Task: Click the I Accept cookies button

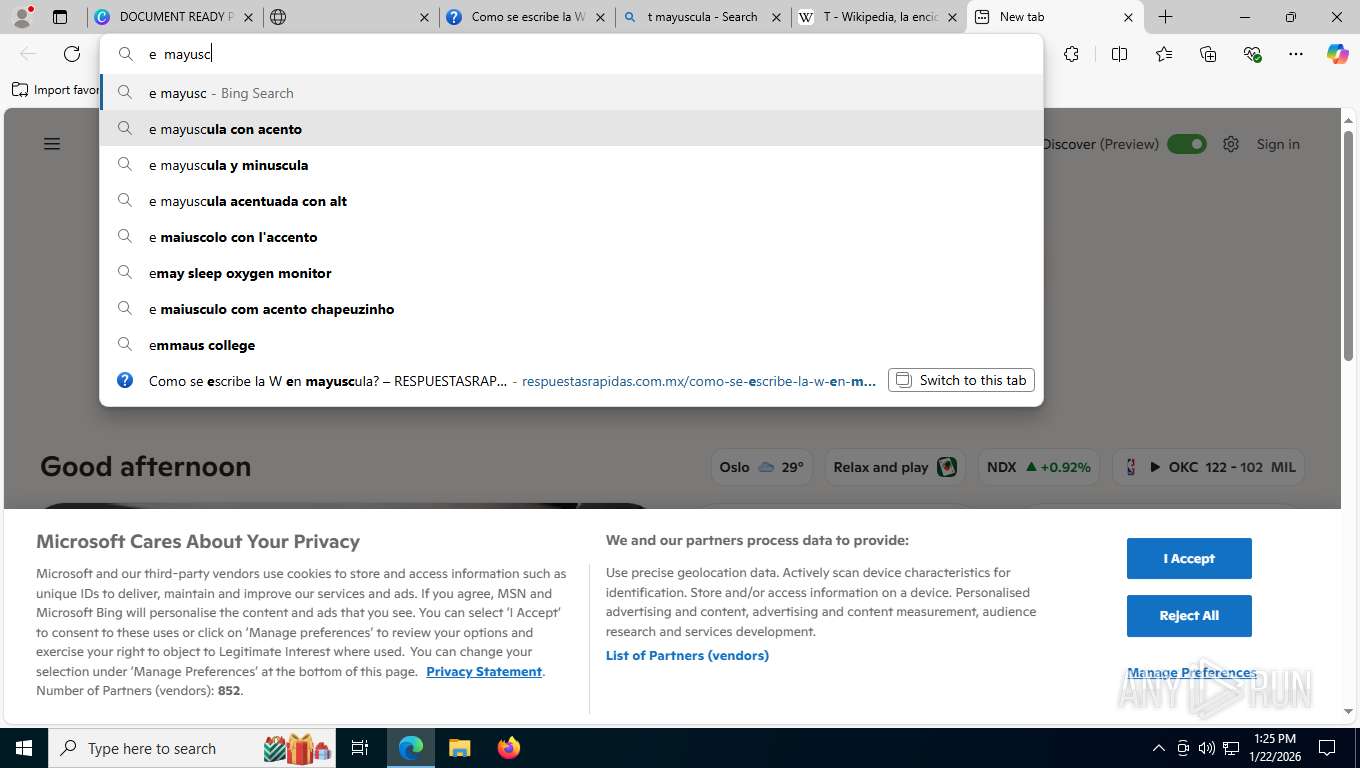Action: pyautogui.click(x=1189, y=558)
